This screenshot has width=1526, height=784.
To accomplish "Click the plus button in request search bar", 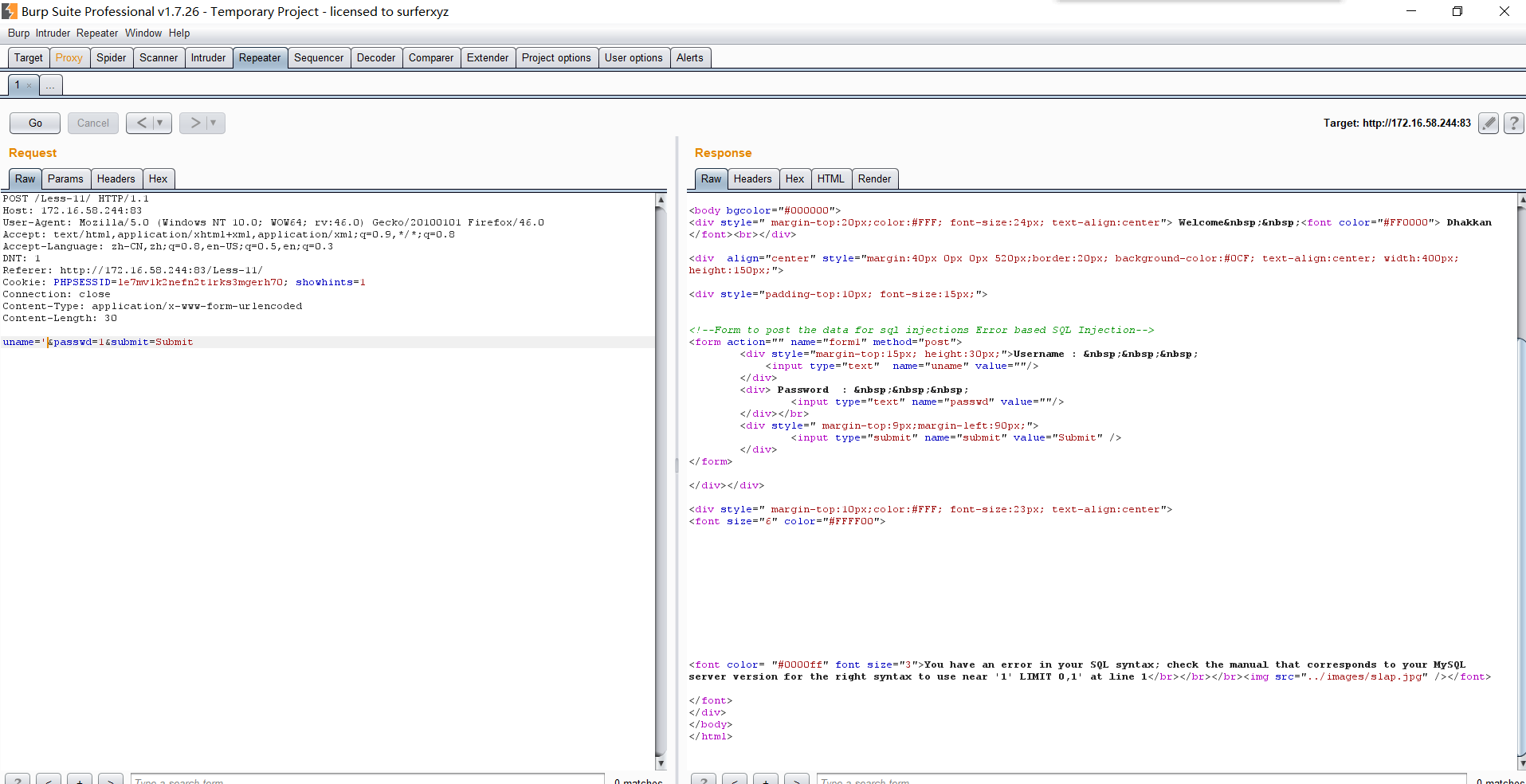I will [x=80, y=778].
